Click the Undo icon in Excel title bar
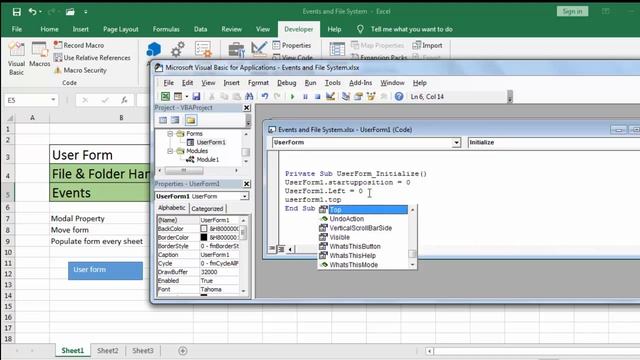Image resolution: width=640 pixels, height=360 pixels. 32,12
